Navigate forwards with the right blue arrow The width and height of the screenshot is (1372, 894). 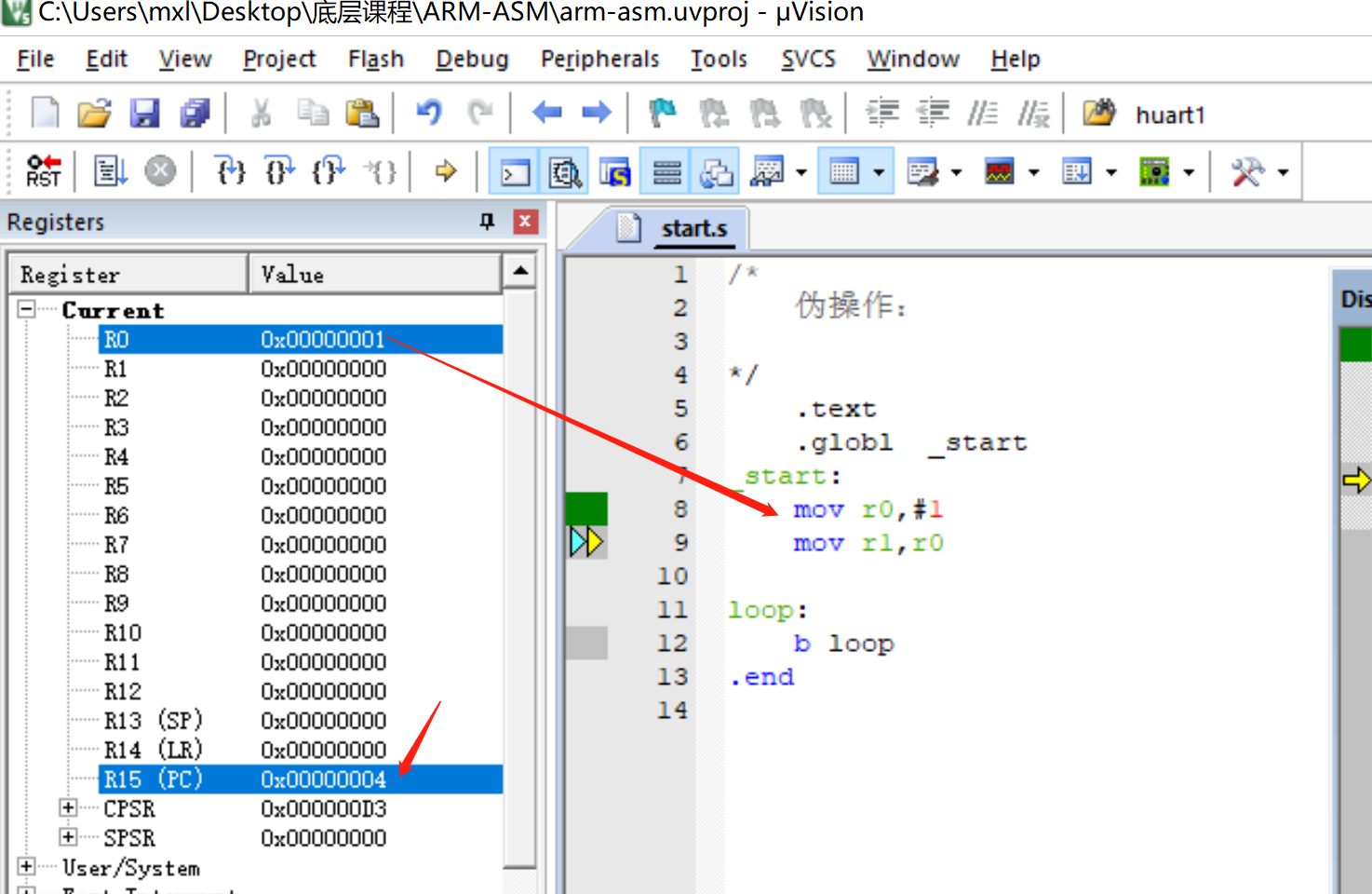coord(597,113)
